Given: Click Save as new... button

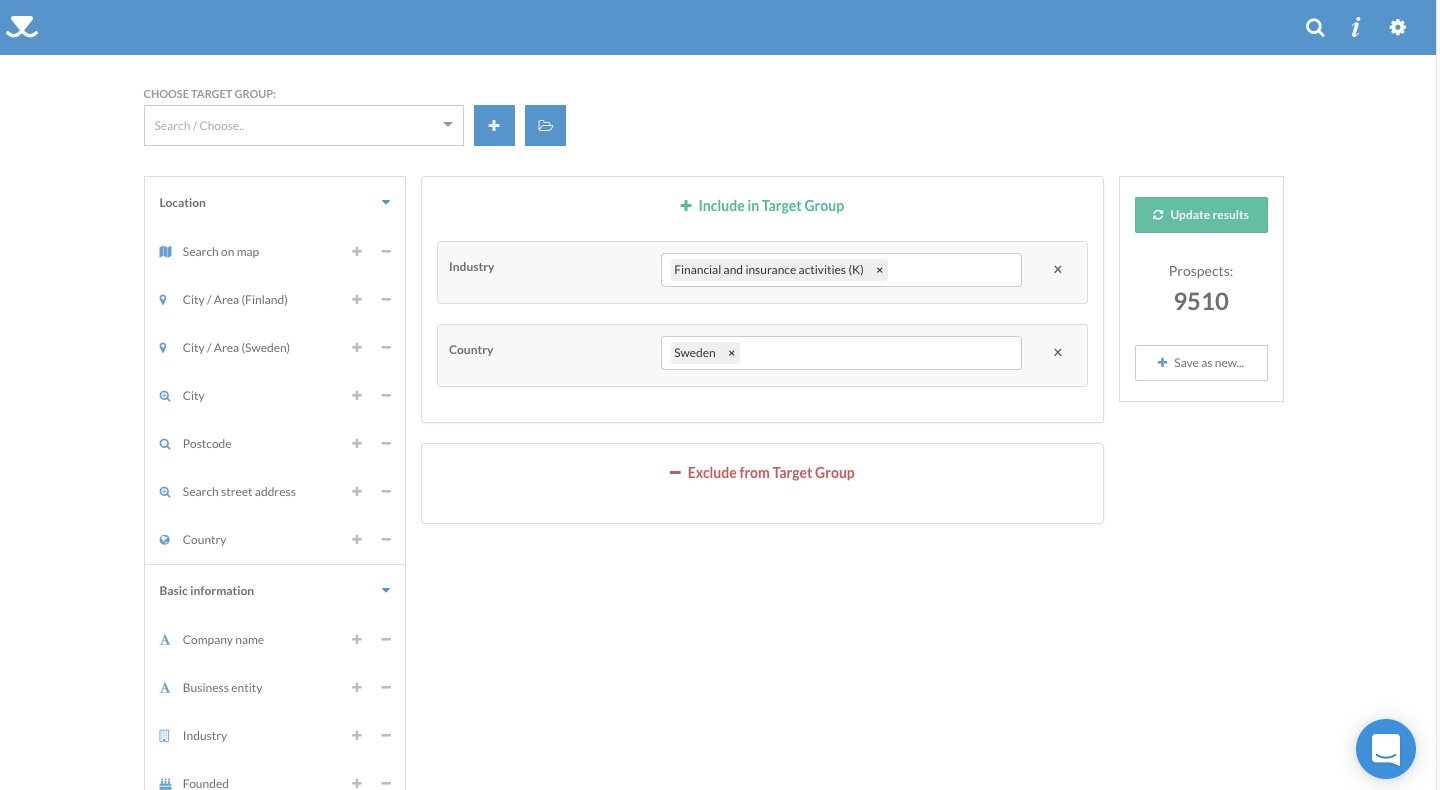Looking at the screenshot, I should [1201, 363].
